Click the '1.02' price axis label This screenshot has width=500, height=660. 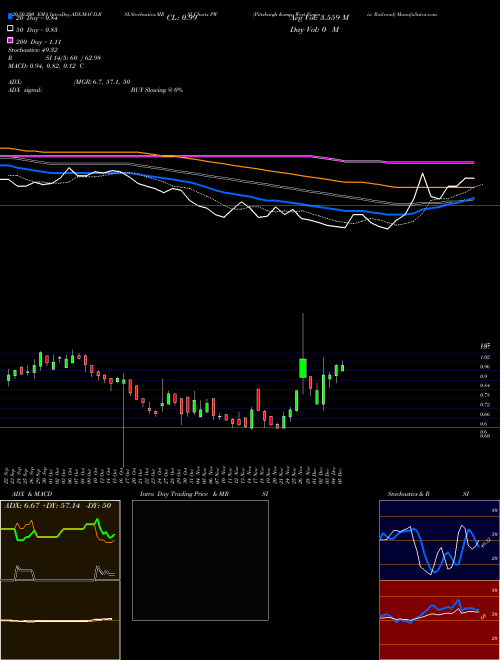pyautogui.click(x=484, y=357)
